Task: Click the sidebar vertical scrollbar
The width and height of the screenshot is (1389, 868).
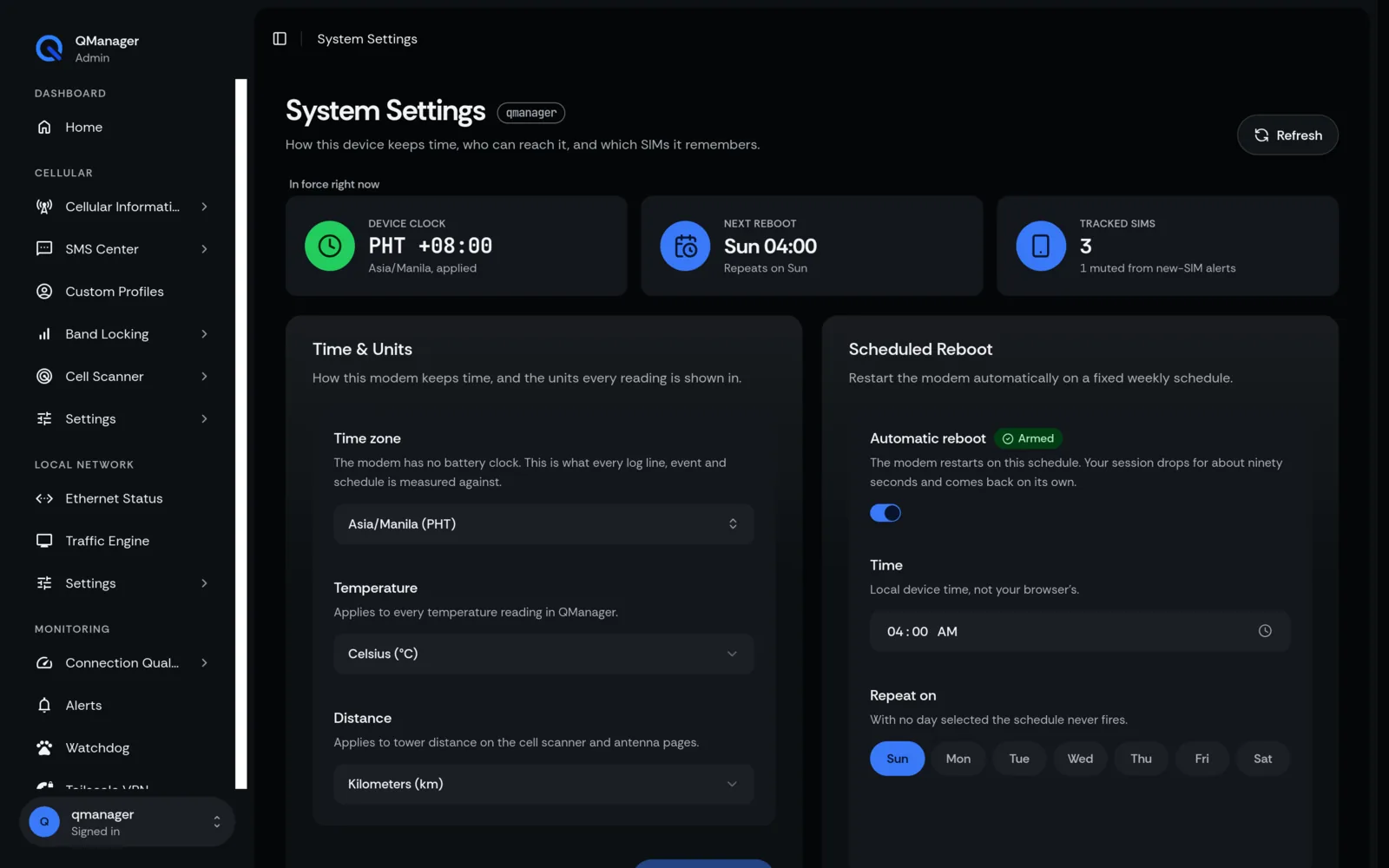Action: pos(241,434)
